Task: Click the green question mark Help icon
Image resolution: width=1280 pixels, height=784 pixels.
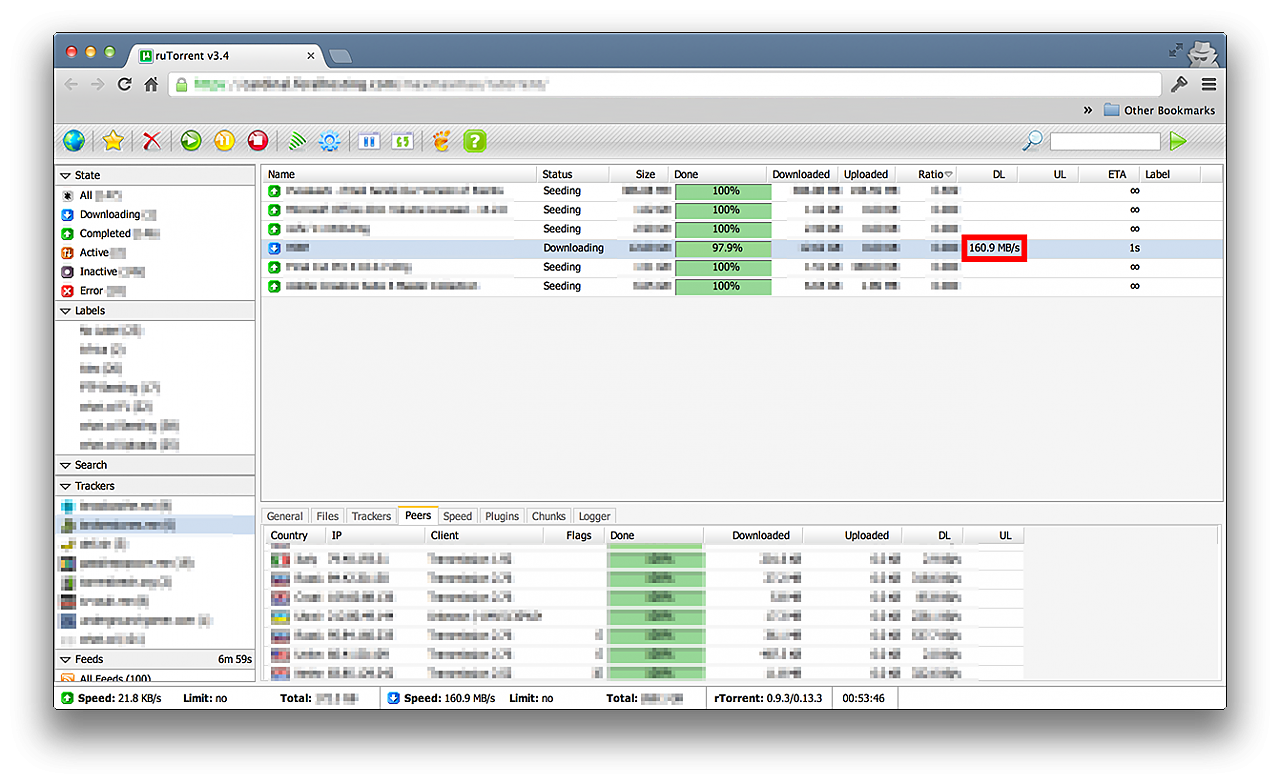Action: (x=475, y=141)
